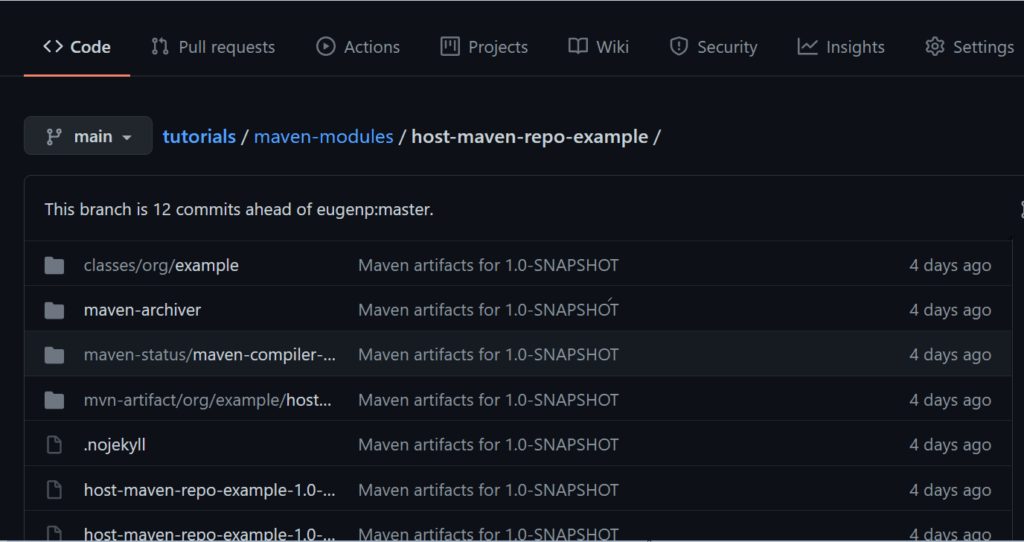Click the Settings gear icon

935,46
